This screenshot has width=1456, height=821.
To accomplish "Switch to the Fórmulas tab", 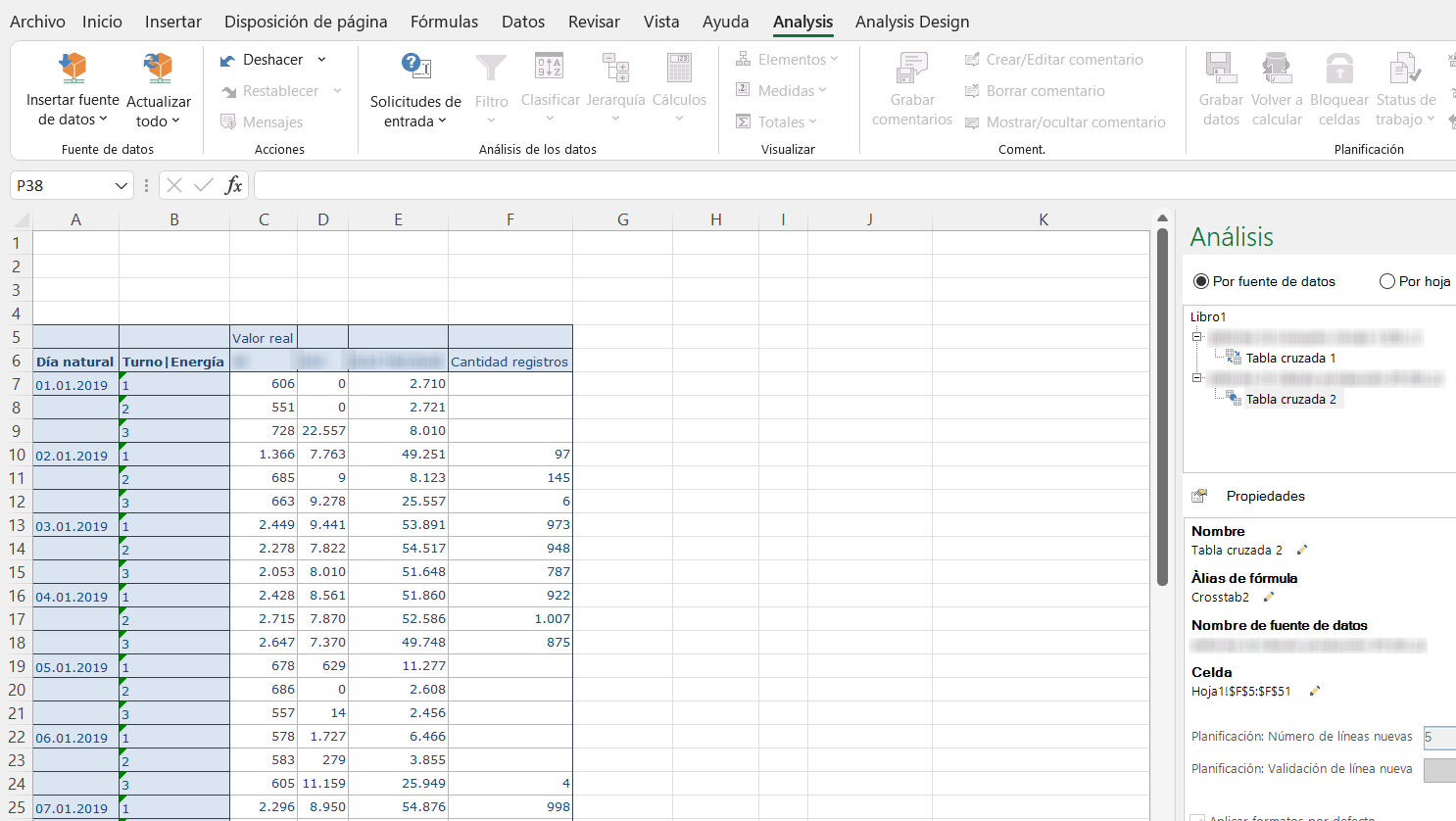I will pyautogui.click(x=444, y=22).
